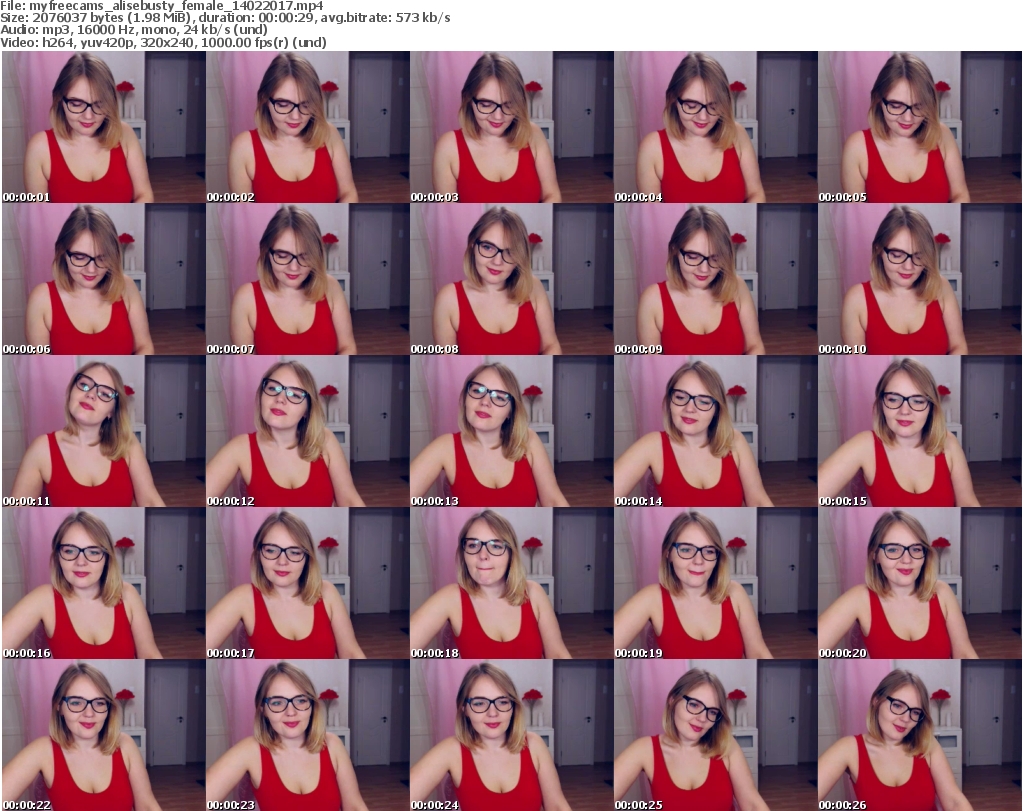This screenshot has width=1024, height=811.
Task: Click the Size and duration info line
Action: 225,18
